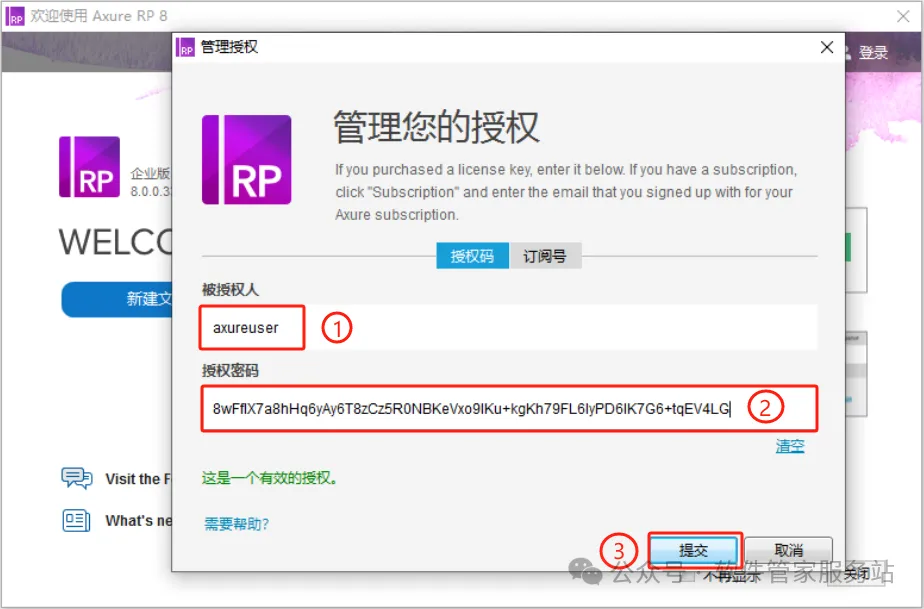Click the 被授权人 field containing axureuser

pos(509,328)
